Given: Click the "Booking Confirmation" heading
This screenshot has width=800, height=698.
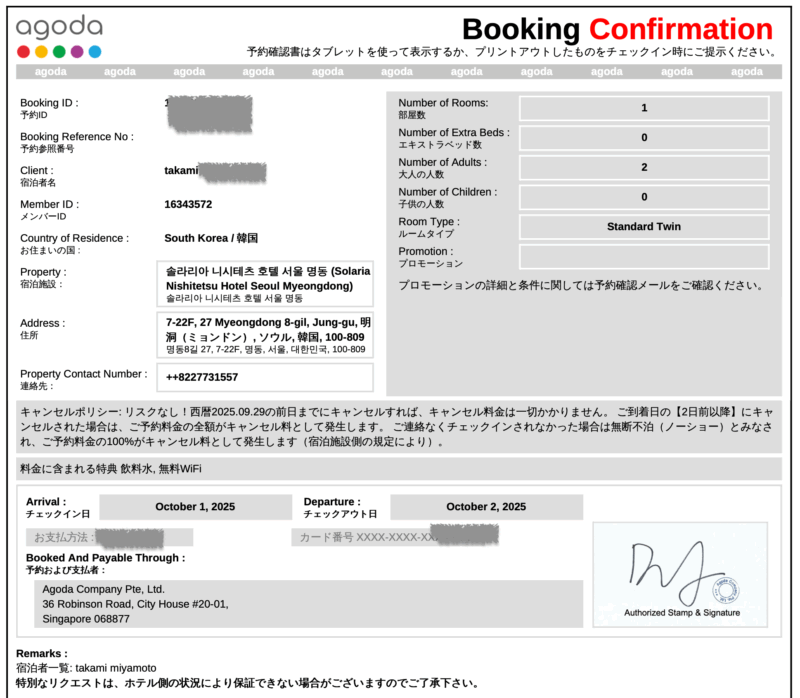Looking at the screenshot, I should (x=617, y=29).
